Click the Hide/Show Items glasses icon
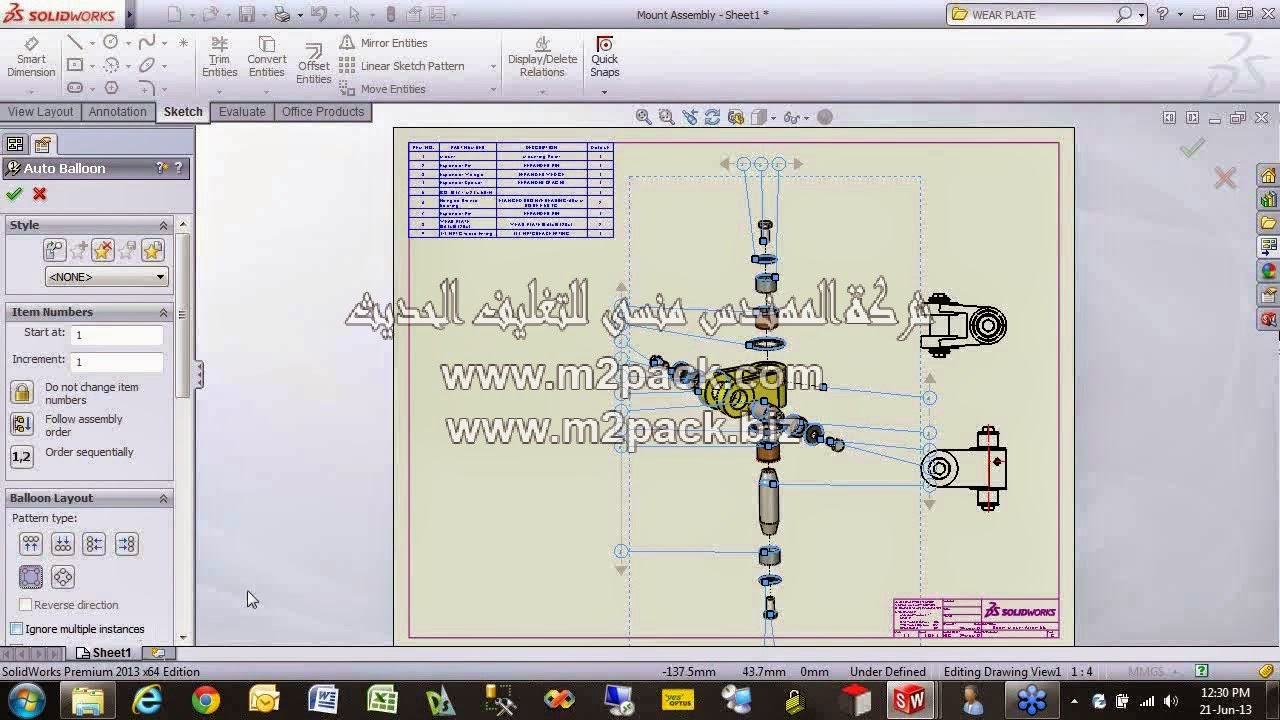Viewport: 1280px width, 720px height. click(x=792, y=117)
